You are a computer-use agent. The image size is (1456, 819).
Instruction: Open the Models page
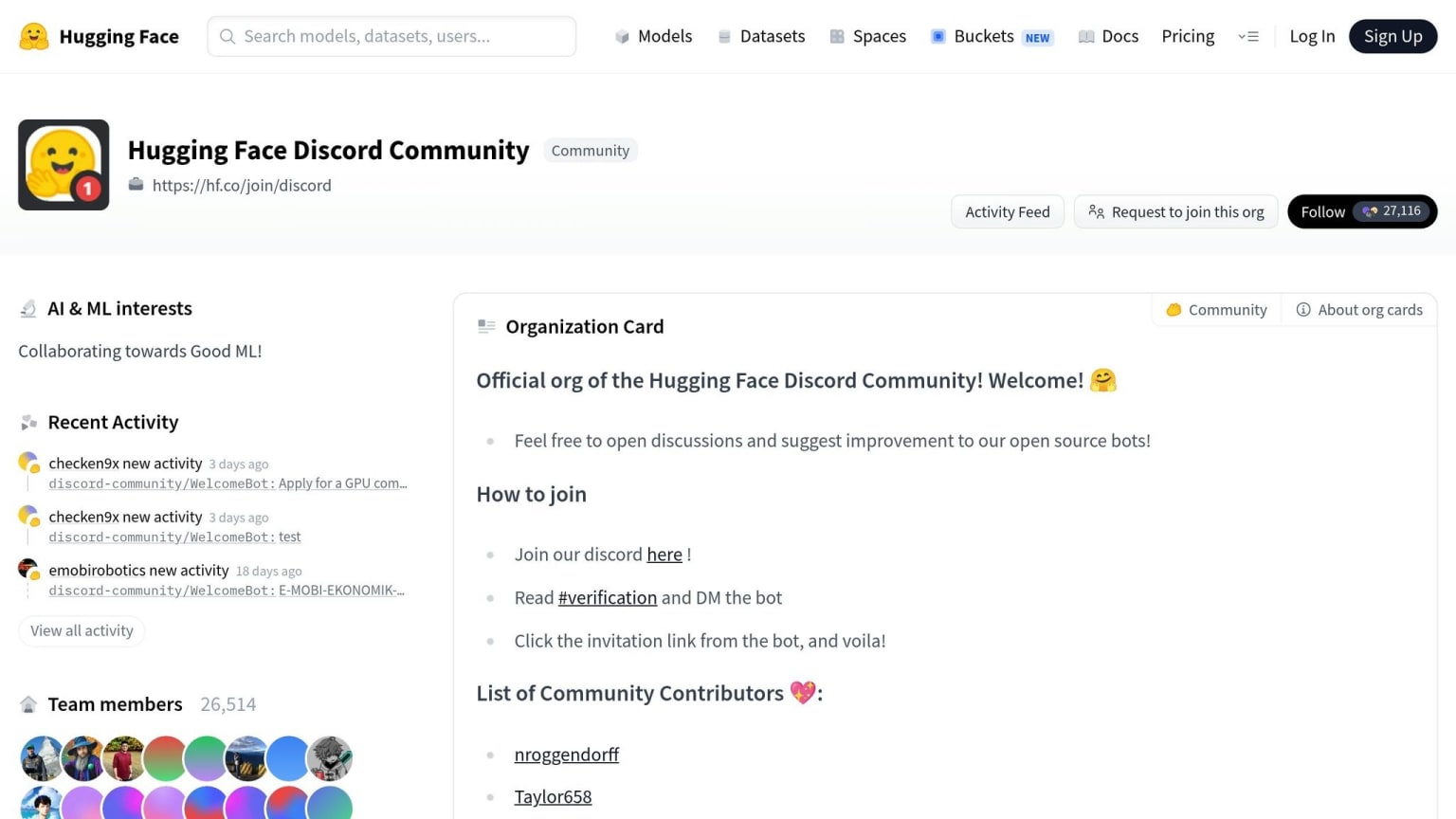(x=653, y=36)
